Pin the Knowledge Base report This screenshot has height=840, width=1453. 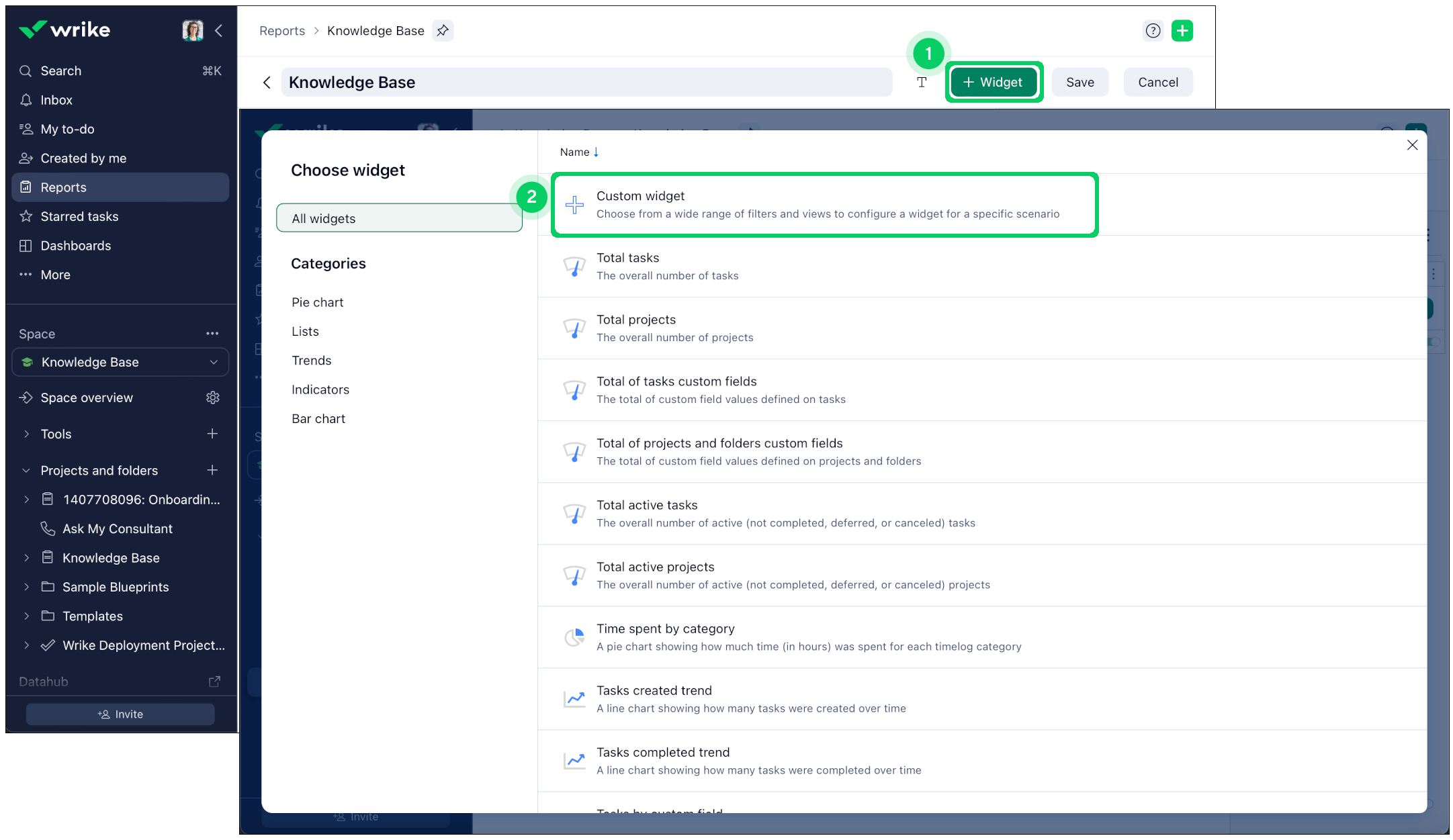click(x=442, y=30)
